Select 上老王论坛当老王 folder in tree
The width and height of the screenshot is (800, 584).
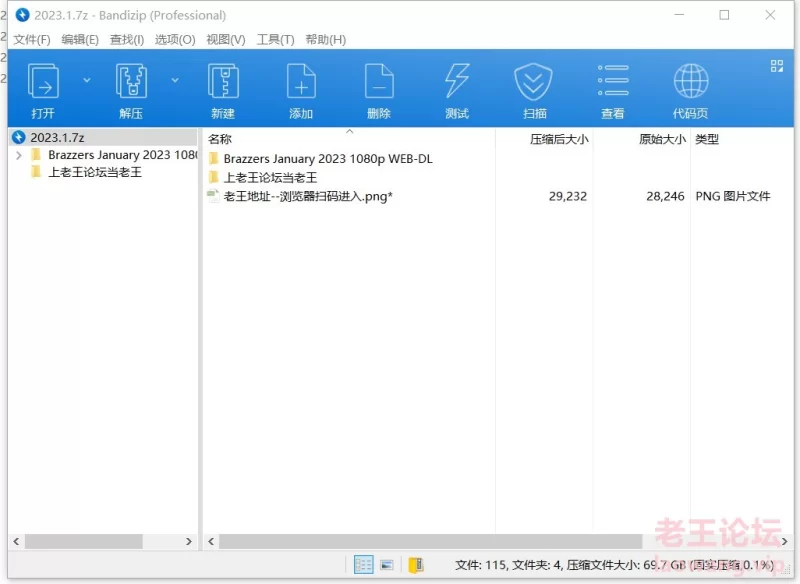point(95,172)
